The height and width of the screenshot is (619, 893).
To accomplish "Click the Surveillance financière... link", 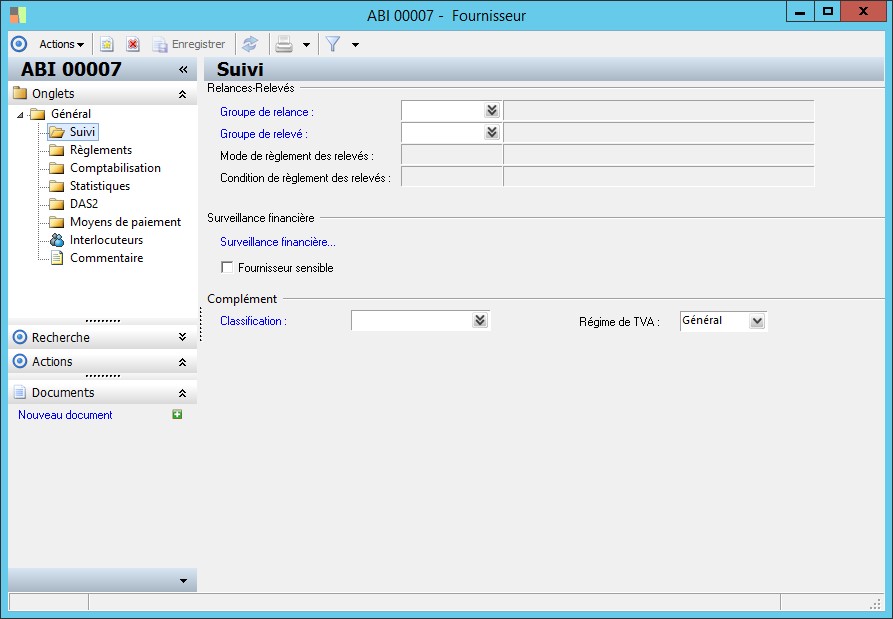I will 277,241.
